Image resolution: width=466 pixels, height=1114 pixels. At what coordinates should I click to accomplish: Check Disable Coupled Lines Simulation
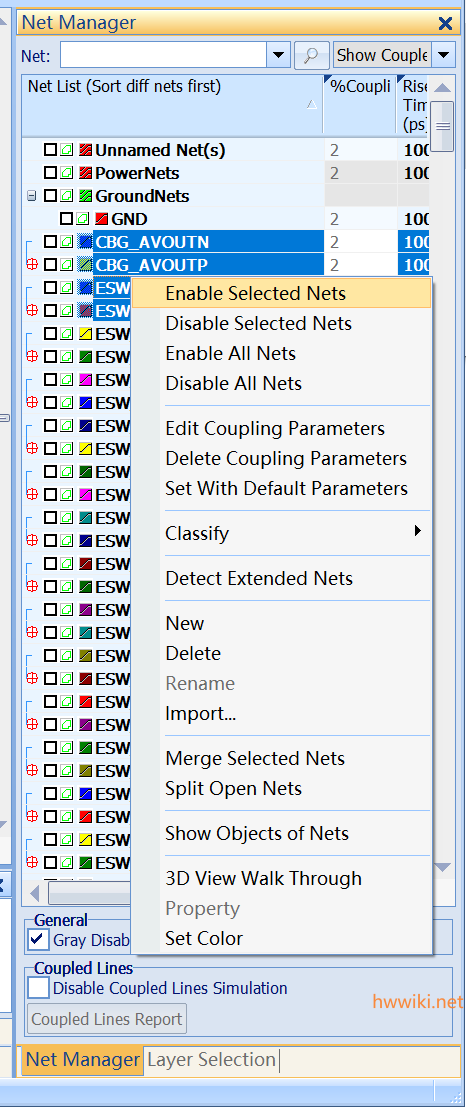tap(38, 988)
